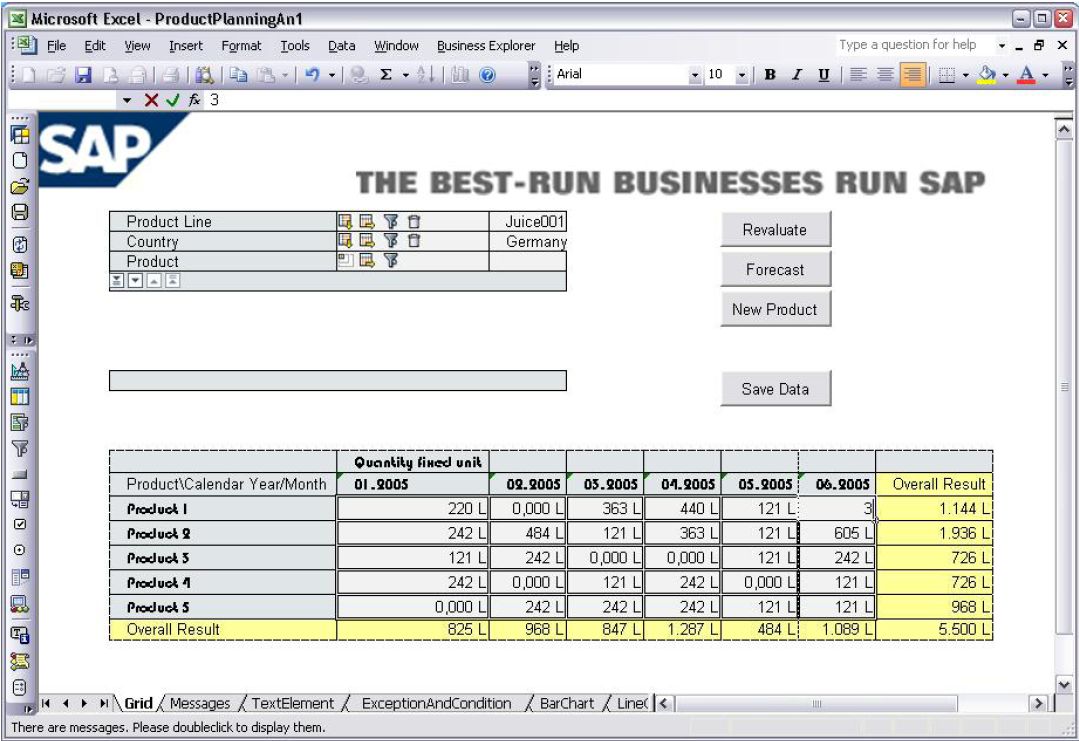
Task: Click the trash icon in the Country row
Action: (414, 241)
